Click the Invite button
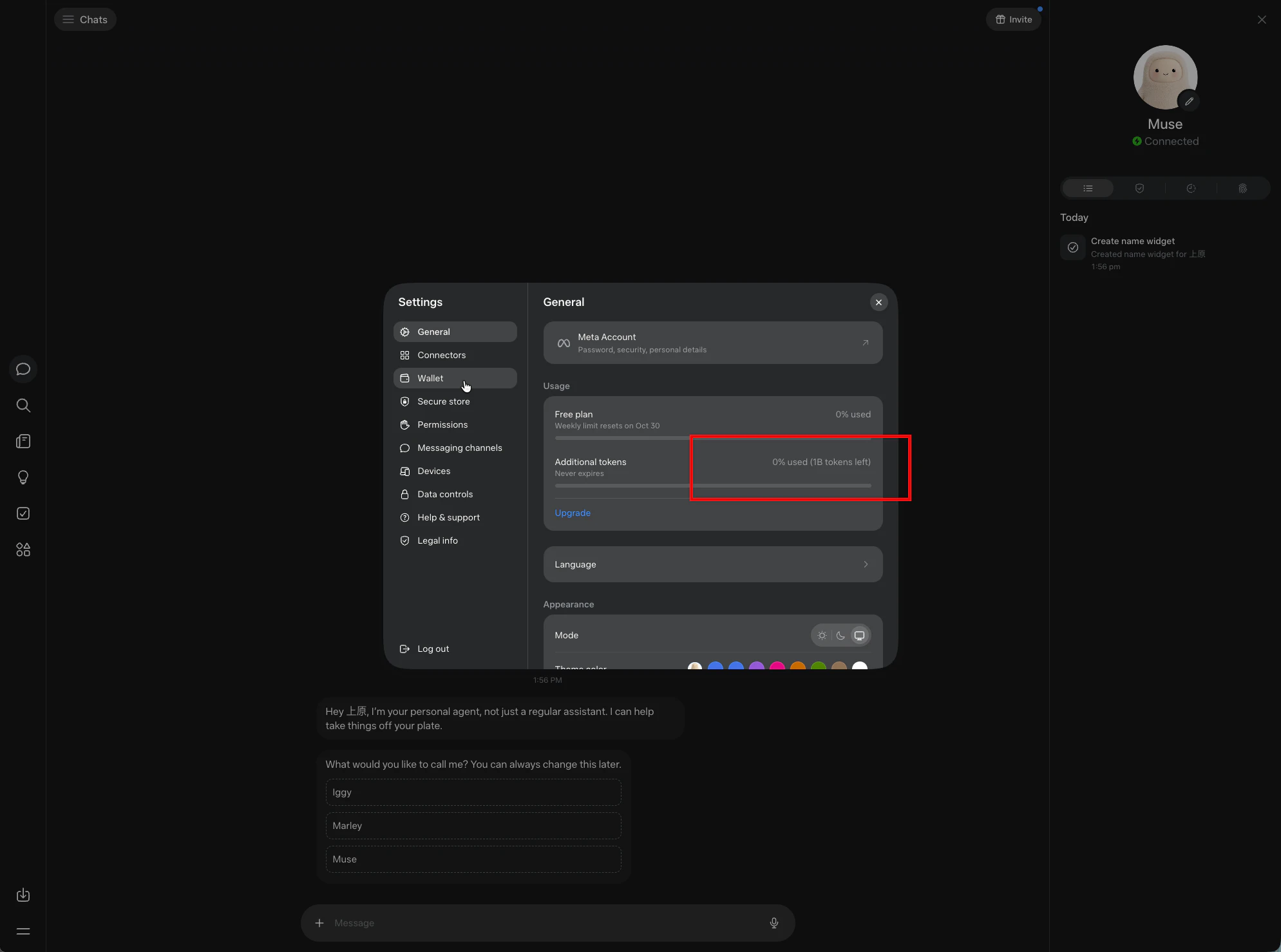The width and height of the screenshot is (1281, 952). pos(1014,19)
